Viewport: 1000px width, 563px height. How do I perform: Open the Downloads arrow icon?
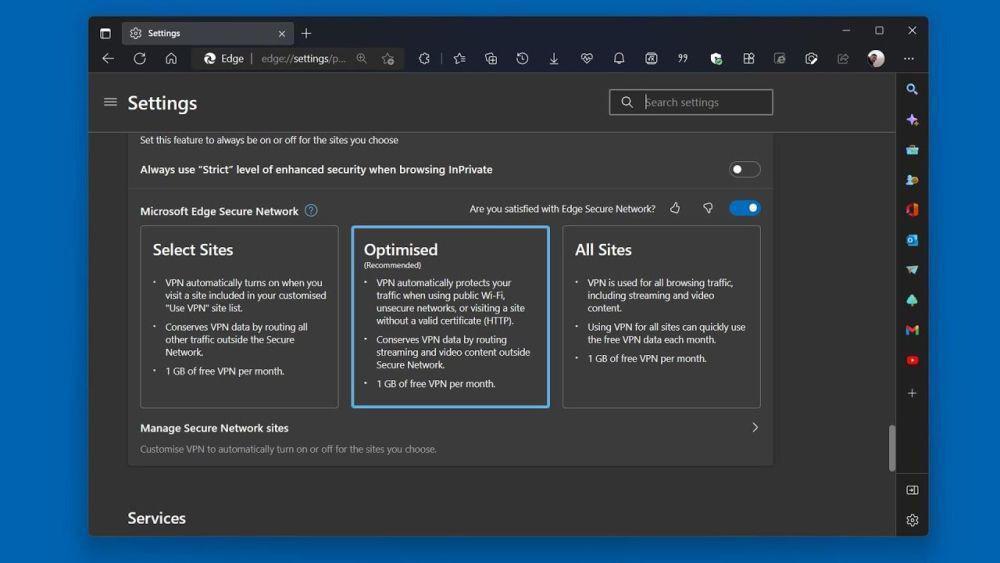[554, 59]
